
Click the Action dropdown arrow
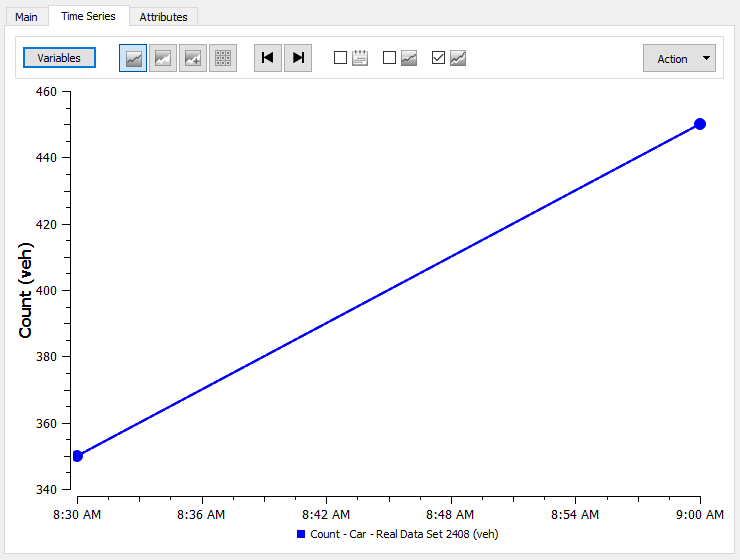click(x=707, y=59)
